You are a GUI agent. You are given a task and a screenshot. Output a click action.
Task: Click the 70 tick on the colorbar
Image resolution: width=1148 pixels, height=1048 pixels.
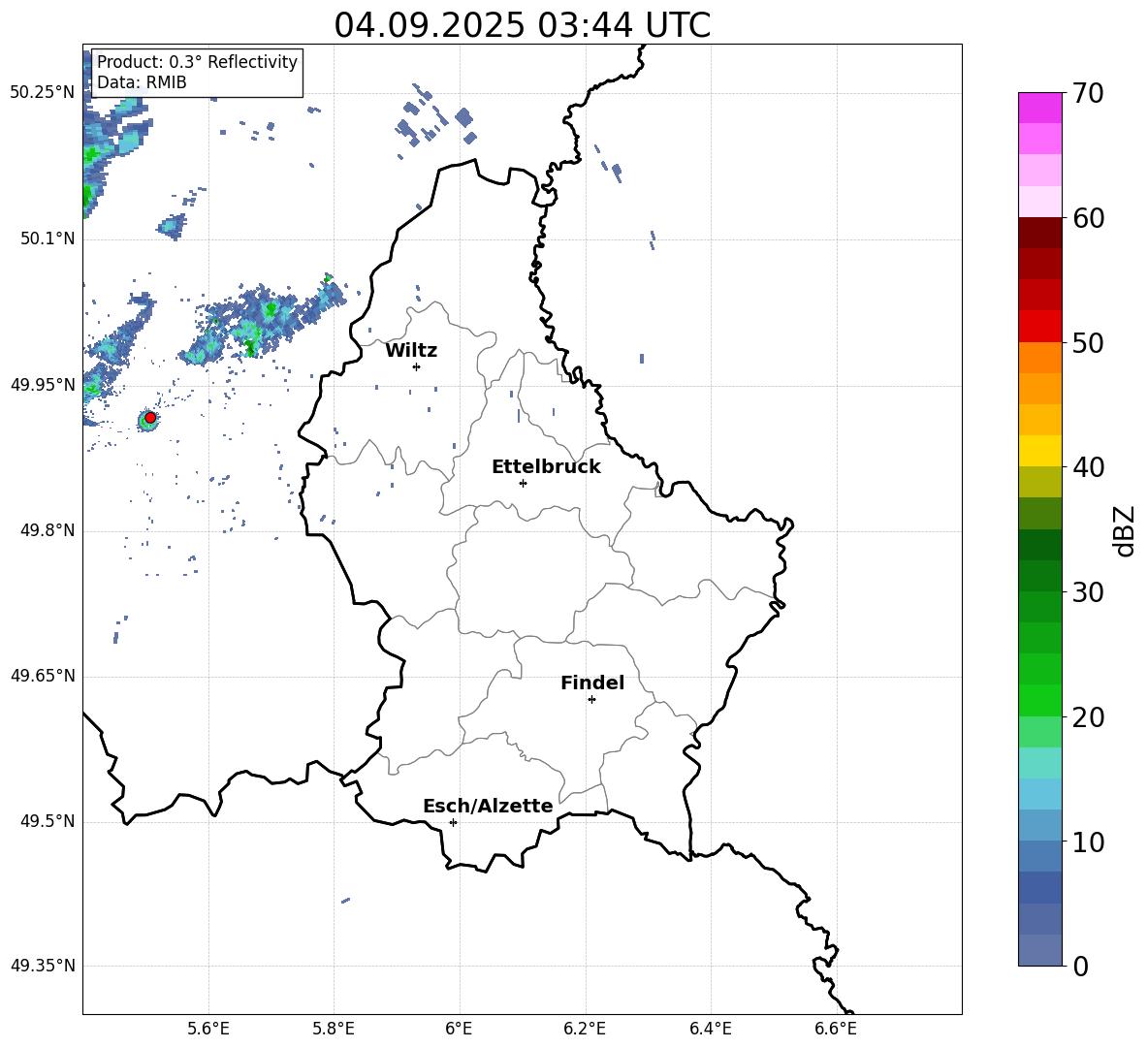coord(1088,93)
